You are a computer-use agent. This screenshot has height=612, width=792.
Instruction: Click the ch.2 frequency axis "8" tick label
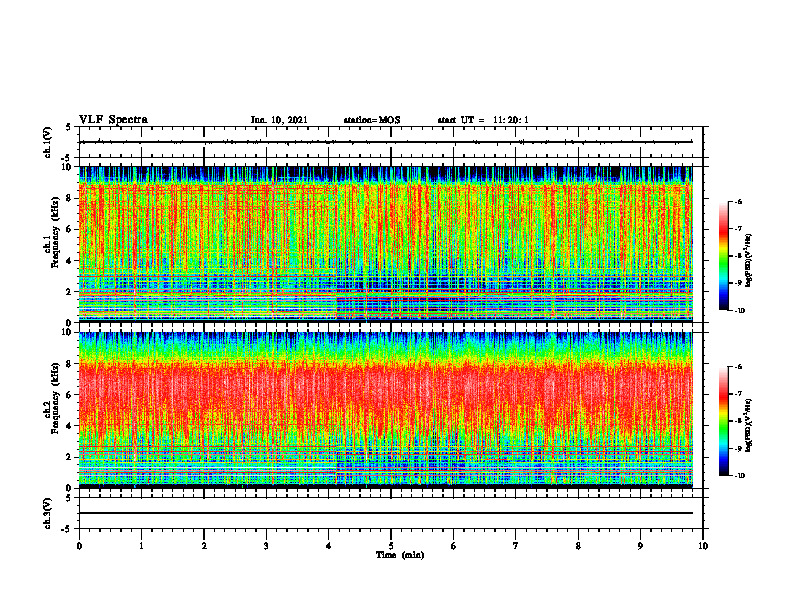[70, 364]
